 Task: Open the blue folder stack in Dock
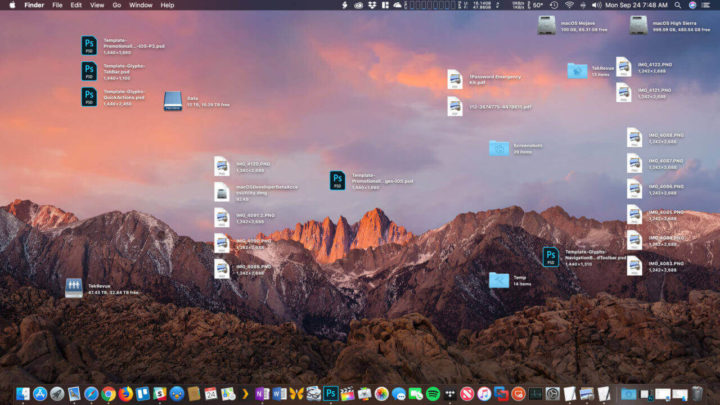click(628, 394)
